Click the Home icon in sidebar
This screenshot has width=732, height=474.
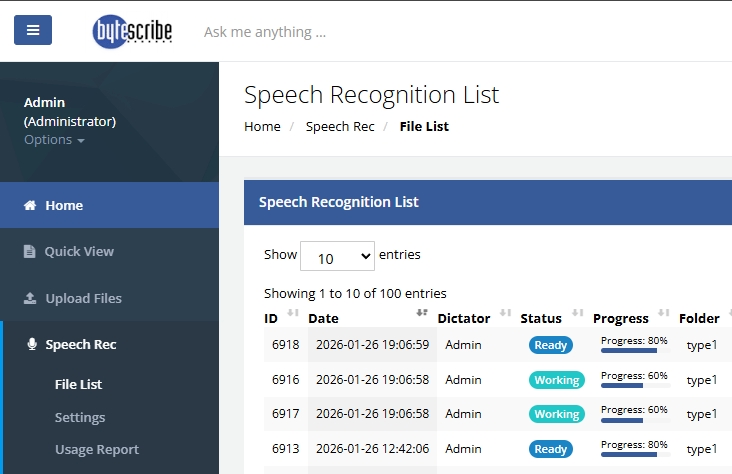30,206
